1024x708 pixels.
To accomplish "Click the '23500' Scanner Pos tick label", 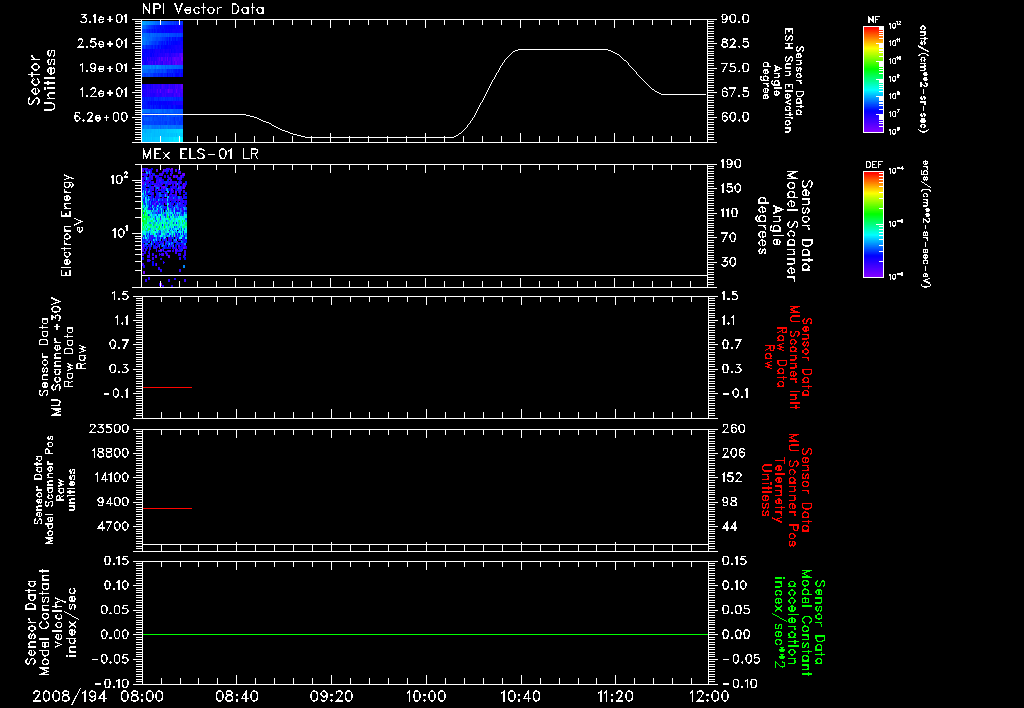I will click(x=109, y=428).
